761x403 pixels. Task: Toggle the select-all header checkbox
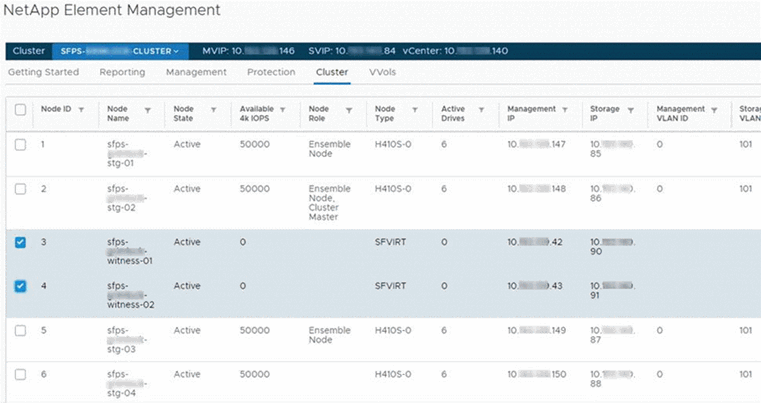pyautogui.click(x=21, y=109)
